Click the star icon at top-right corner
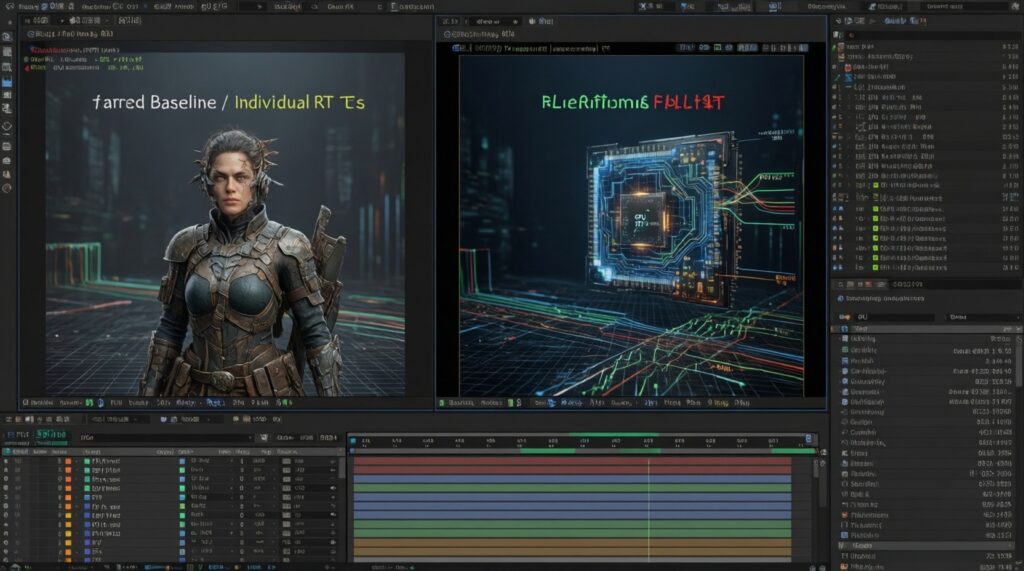The height and width of the screenshot is (571, 1024). (1014, 6)
